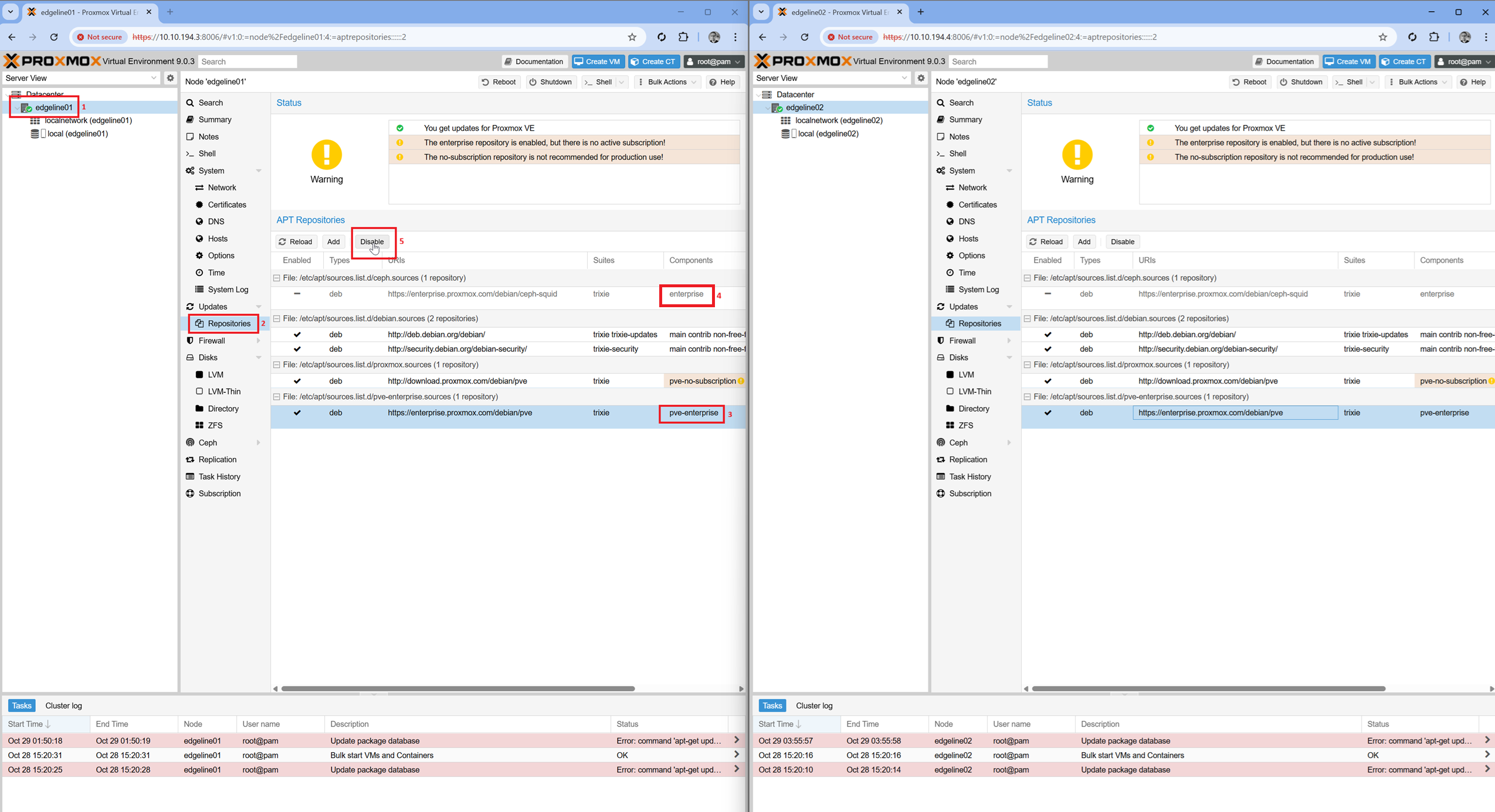Collapse the proxmox.sources file group on edgeline02
Viewport: 1495px width, 812px height.
pyautogui.click(x=1028, y=365)
